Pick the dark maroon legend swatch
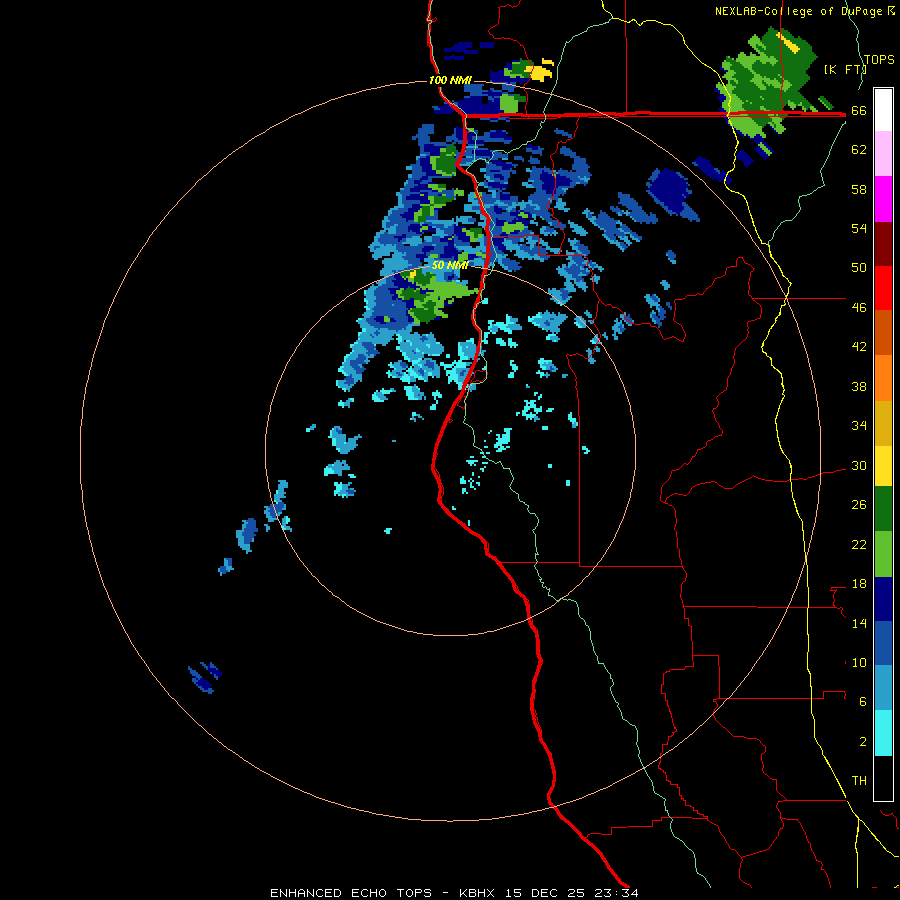This screenshot has width=900, height=900. tap(883, 243)
